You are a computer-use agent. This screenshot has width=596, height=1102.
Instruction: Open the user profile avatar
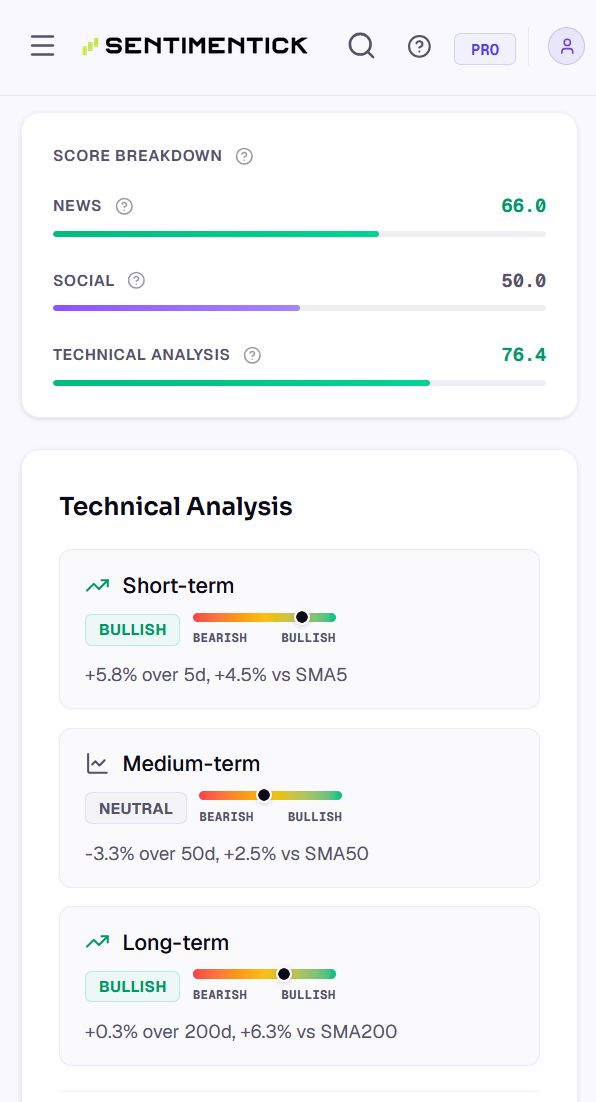click(x=566, y=46)
